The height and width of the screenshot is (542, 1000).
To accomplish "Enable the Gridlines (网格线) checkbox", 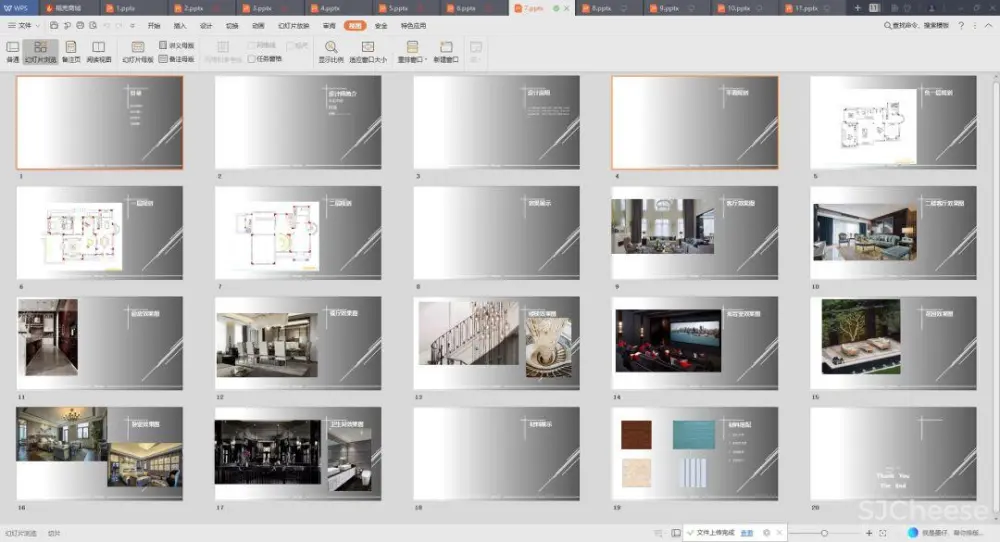I will click(x=252, y=46).
